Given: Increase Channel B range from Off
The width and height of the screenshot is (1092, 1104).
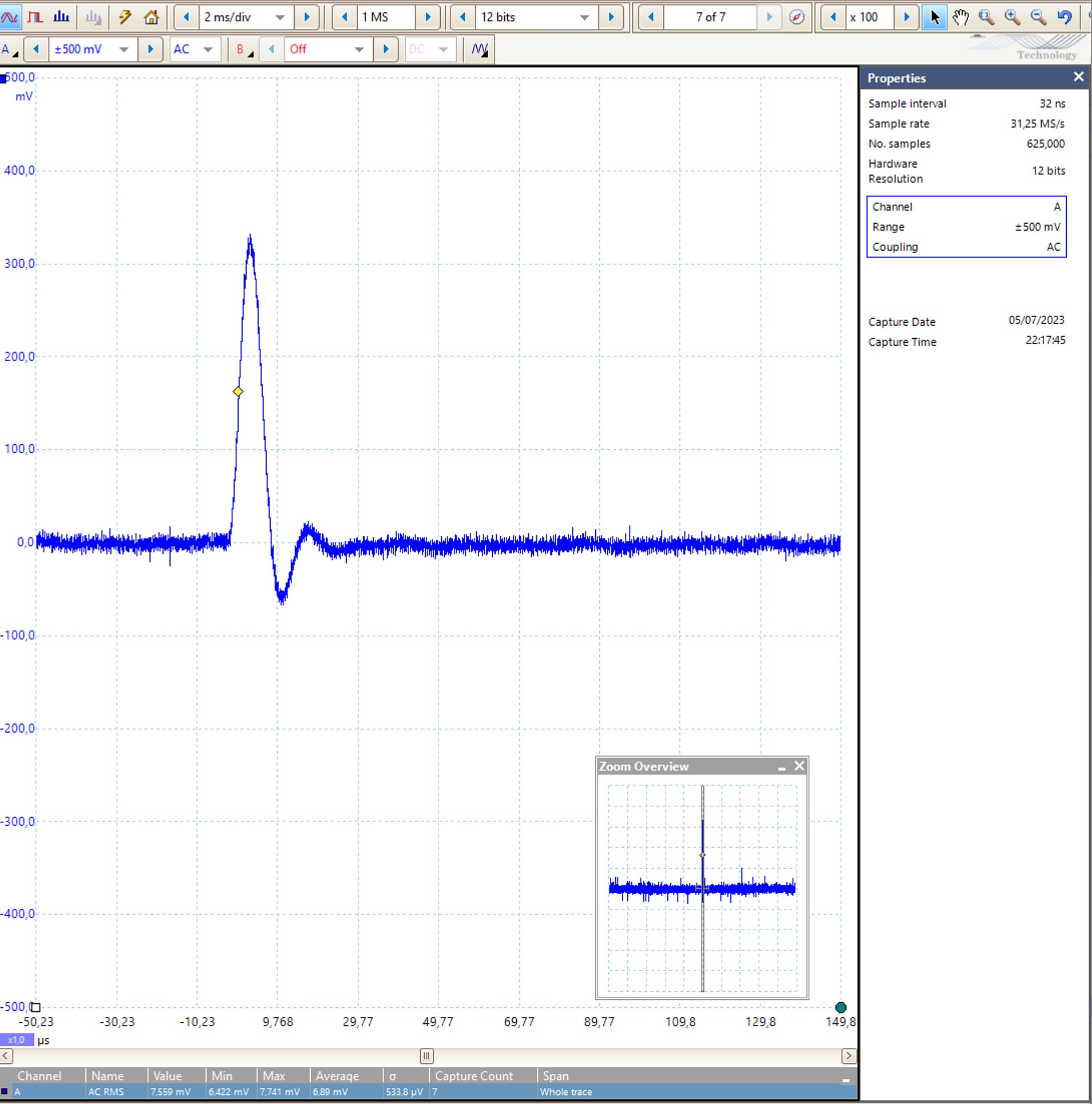Looking at the screenshot, I should click(386, 50).
